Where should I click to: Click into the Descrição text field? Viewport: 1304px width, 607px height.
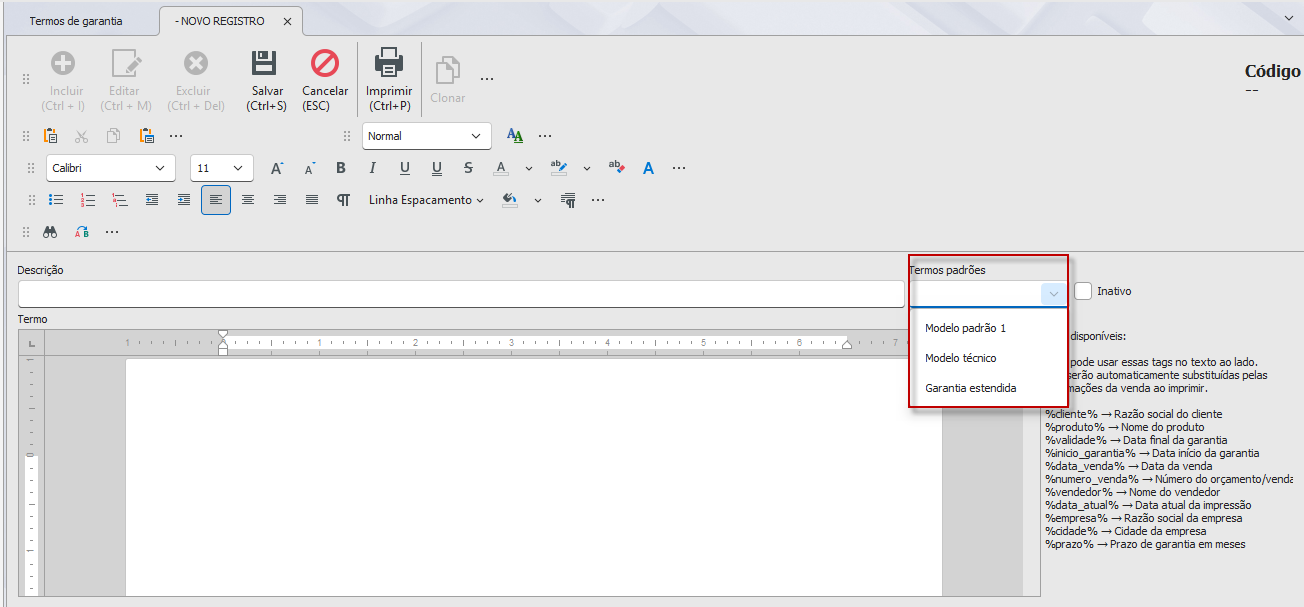point(461,294)
